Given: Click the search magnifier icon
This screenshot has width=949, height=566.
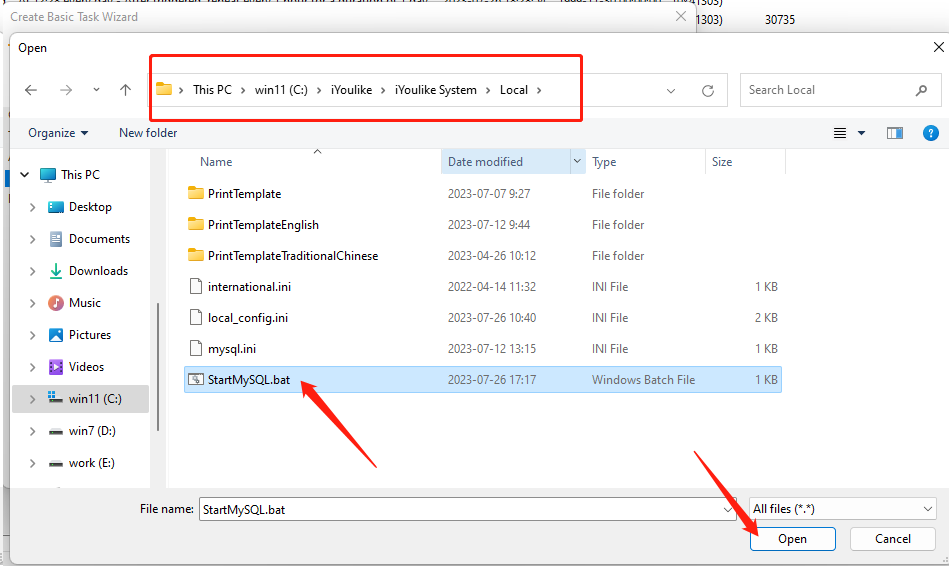Looking at the screenshot, I should [921, 90].
